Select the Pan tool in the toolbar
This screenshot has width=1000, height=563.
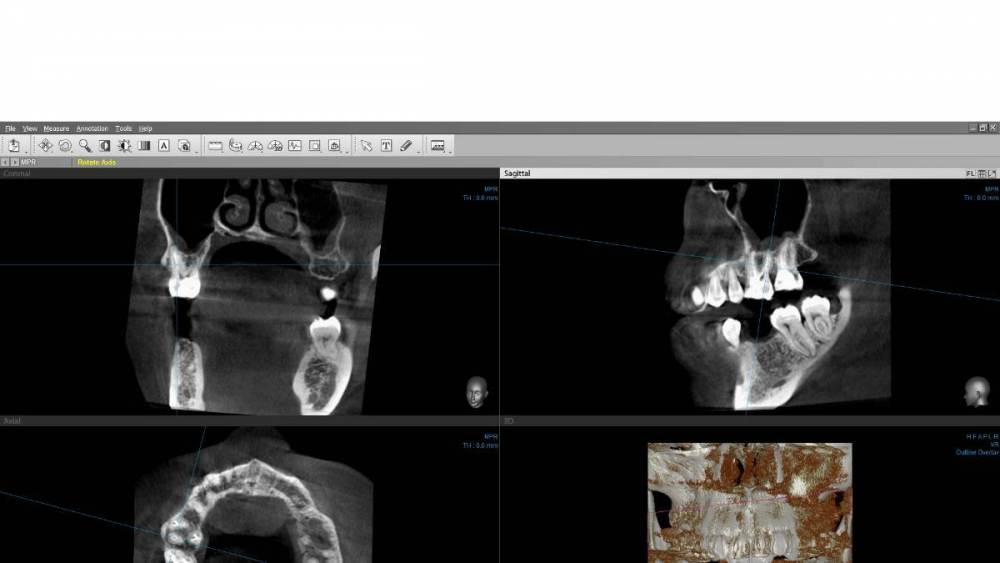45,146
